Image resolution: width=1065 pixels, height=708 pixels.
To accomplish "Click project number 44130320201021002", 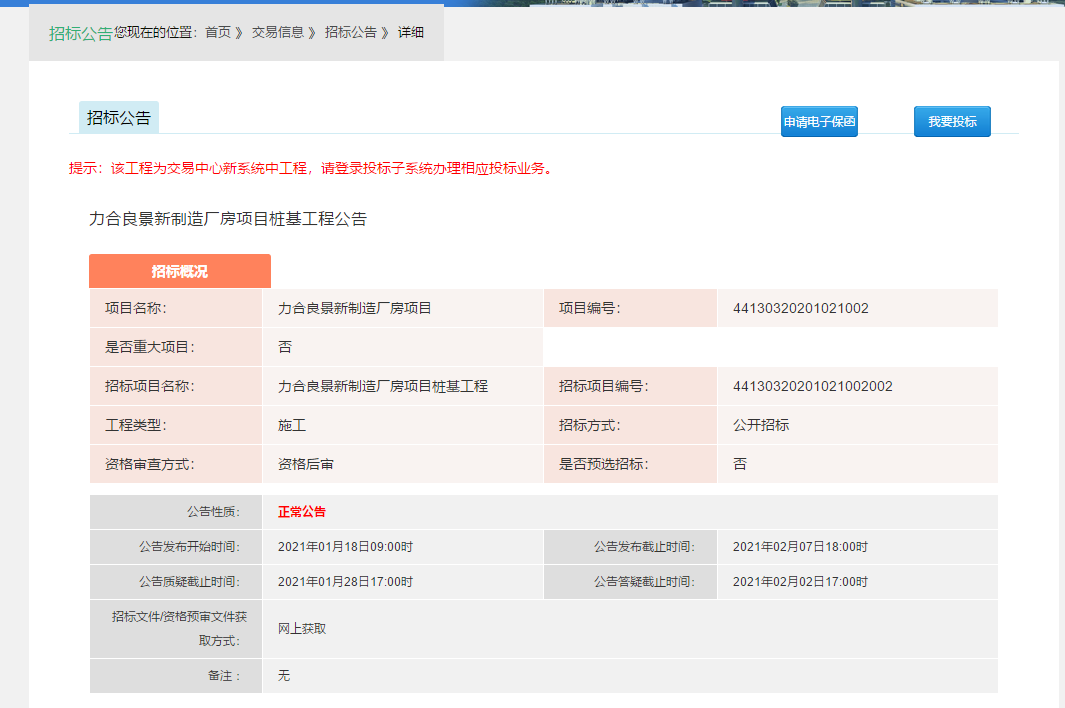I will (x=800, y=308).
